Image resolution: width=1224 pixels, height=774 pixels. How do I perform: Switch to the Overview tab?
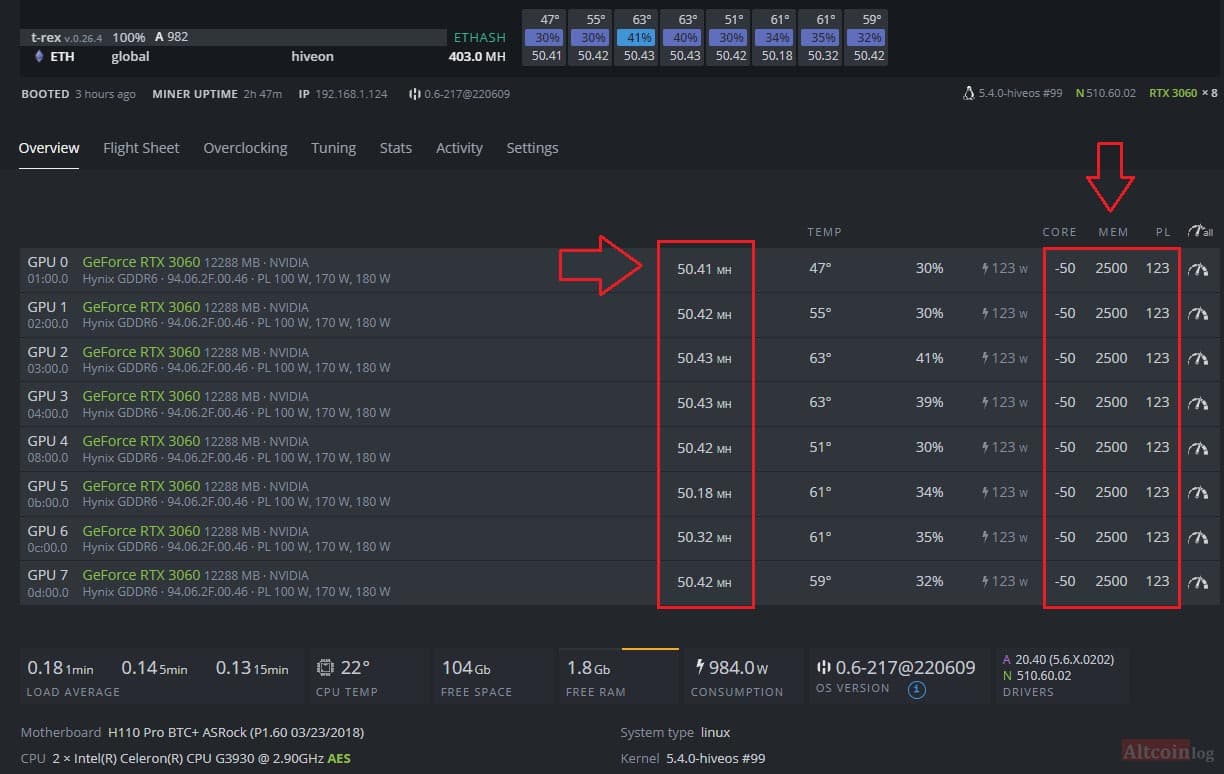tap(49, 148)
